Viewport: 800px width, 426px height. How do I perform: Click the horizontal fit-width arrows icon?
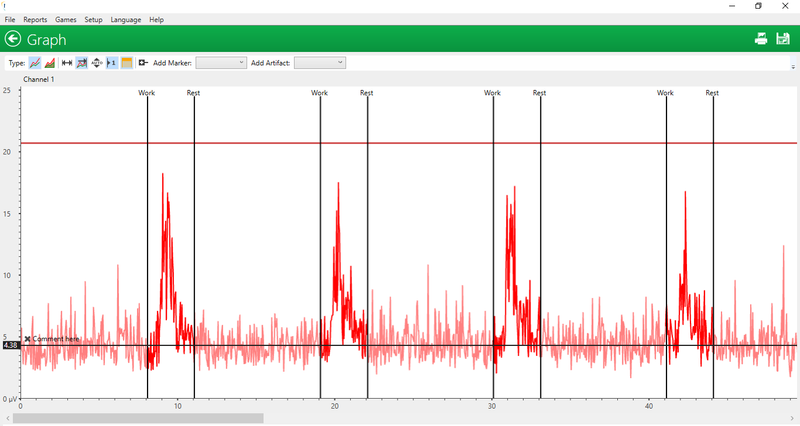pos(67,63)
